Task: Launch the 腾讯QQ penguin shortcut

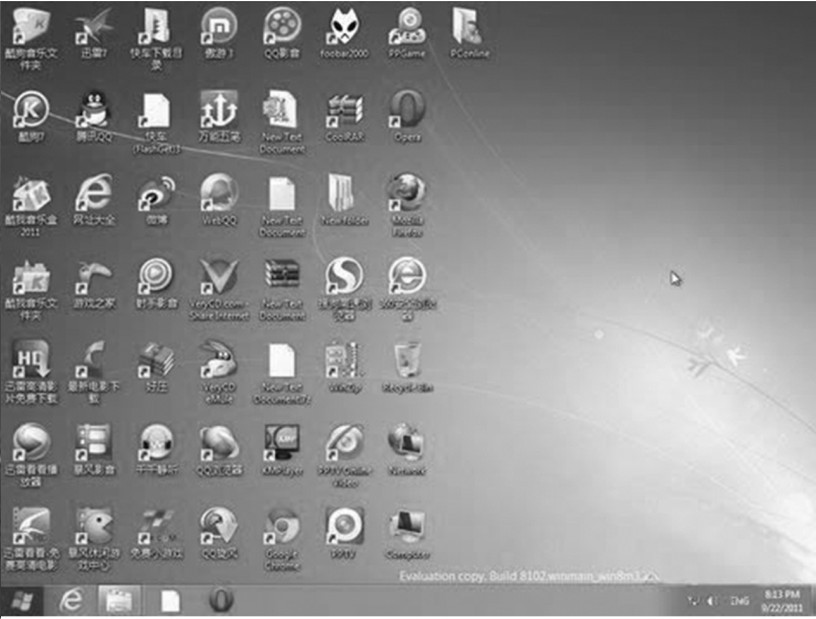Action: pos(94,117)
